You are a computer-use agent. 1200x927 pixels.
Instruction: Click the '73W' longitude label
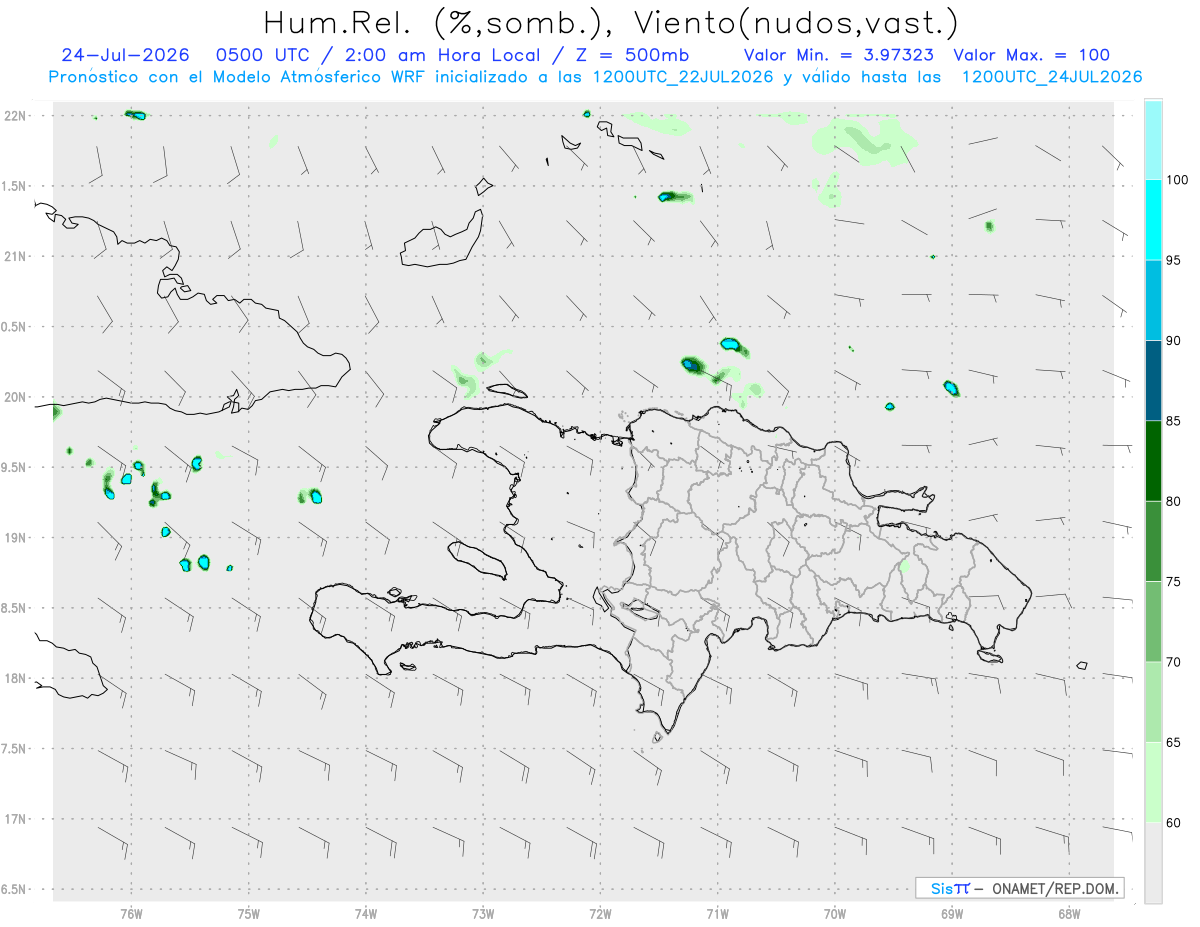(x=483, y=914)
